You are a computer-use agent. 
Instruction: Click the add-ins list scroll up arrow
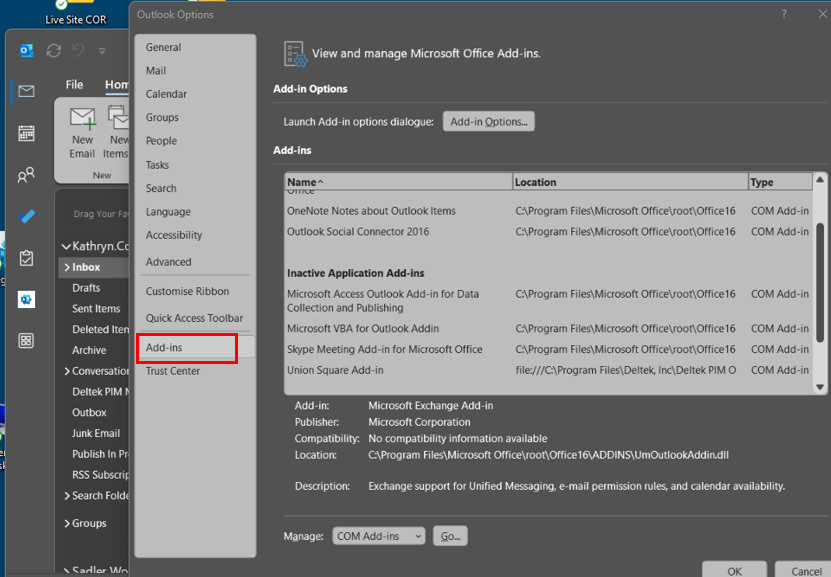(820, 180)
